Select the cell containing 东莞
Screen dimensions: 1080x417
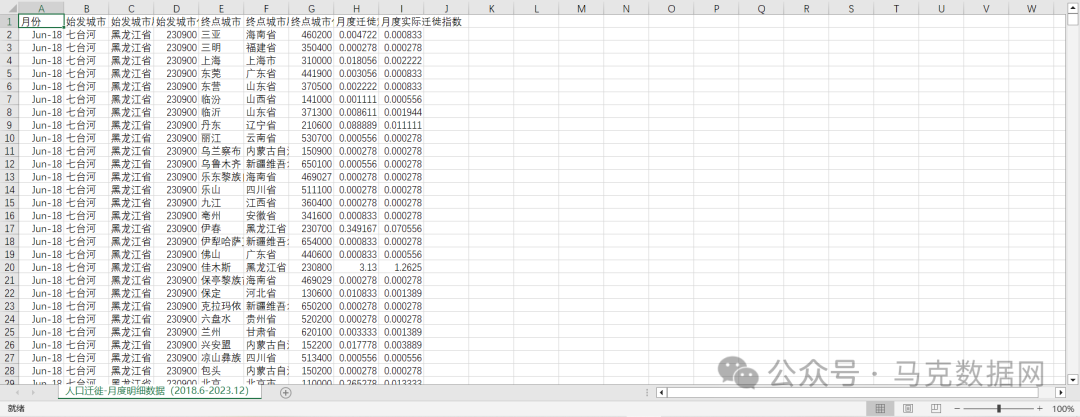tap(221, 73)
